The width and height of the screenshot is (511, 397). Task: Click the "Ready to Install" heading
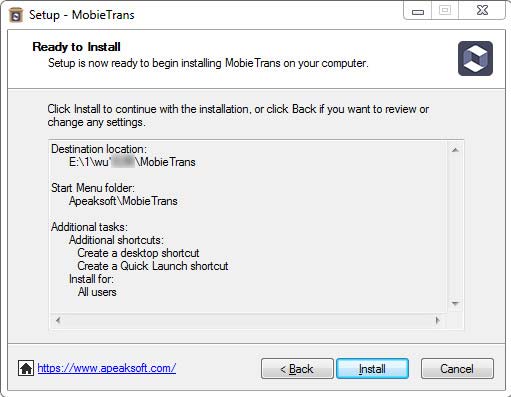[77, 47]
